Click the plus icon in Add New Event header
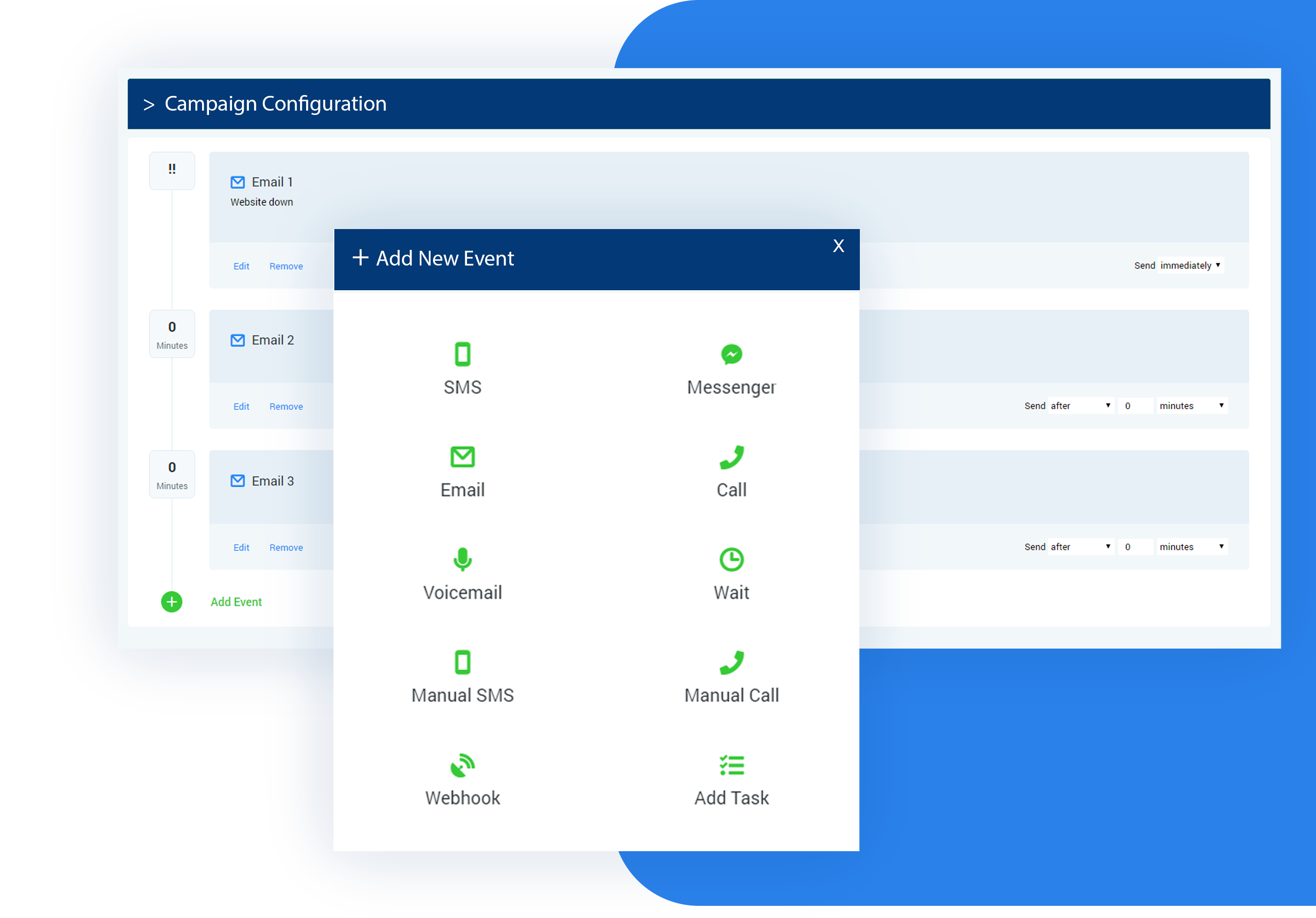The image size is (1316, 918). pos(360,257)
